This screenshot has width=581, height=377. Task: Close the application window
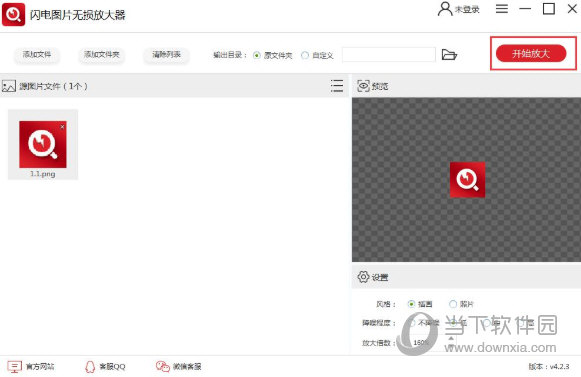pyautogui.click(x=572, y=9)
